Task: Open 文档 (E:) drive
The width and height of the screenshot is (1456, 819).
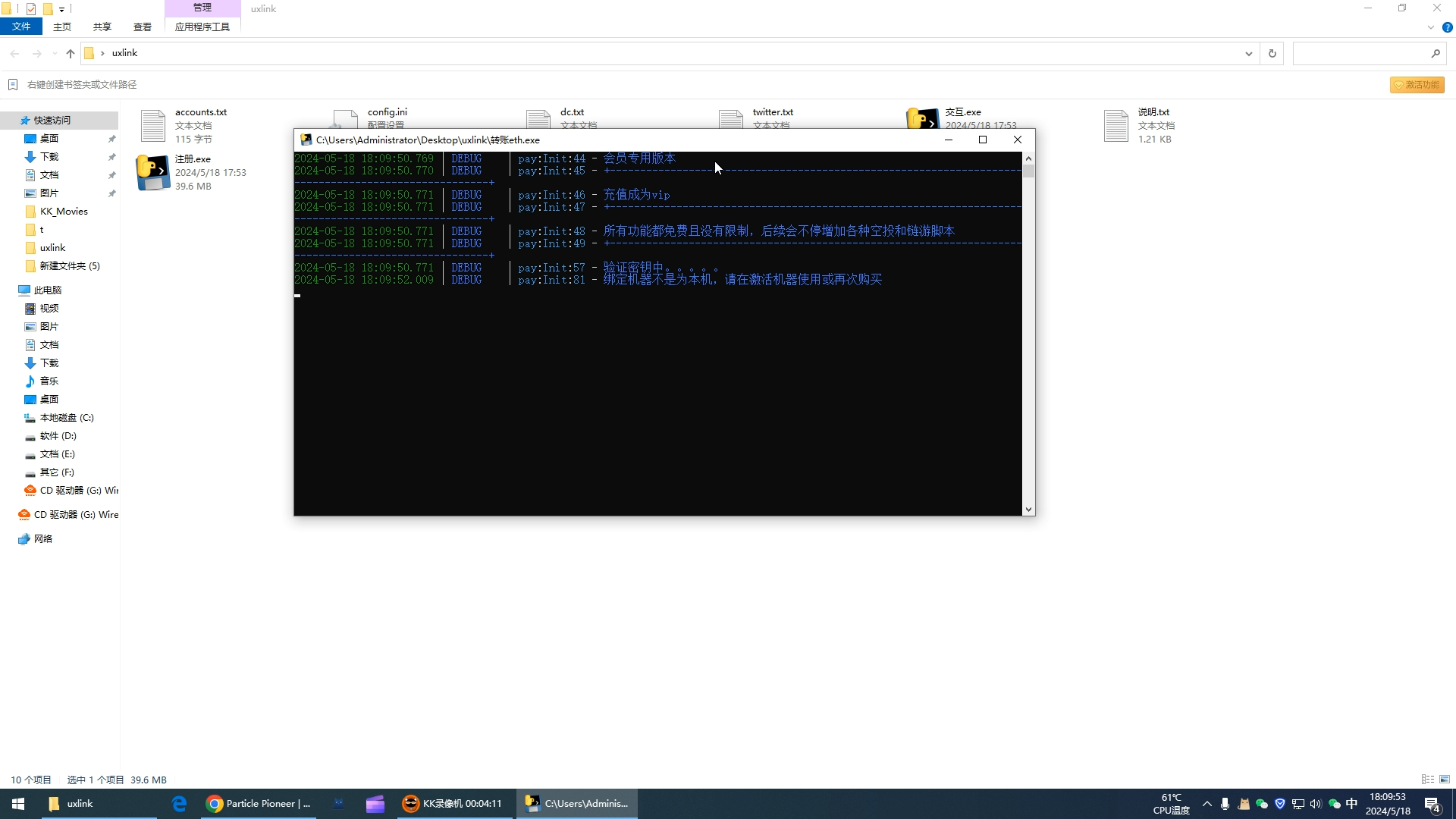Action: pyautogui.click(x=59, y=453)
